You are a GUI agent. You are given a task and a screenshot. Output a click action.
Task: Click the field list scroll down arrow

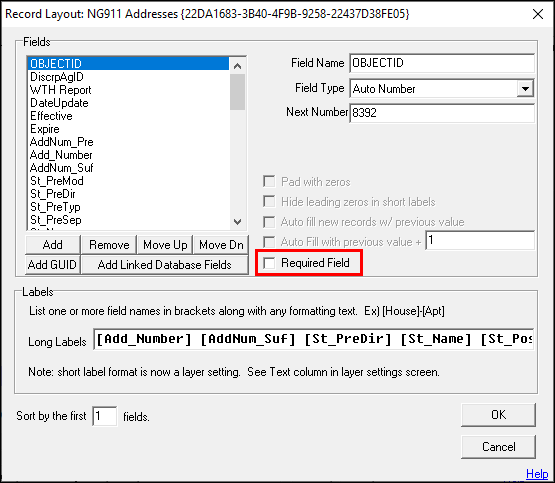[238, 222]
